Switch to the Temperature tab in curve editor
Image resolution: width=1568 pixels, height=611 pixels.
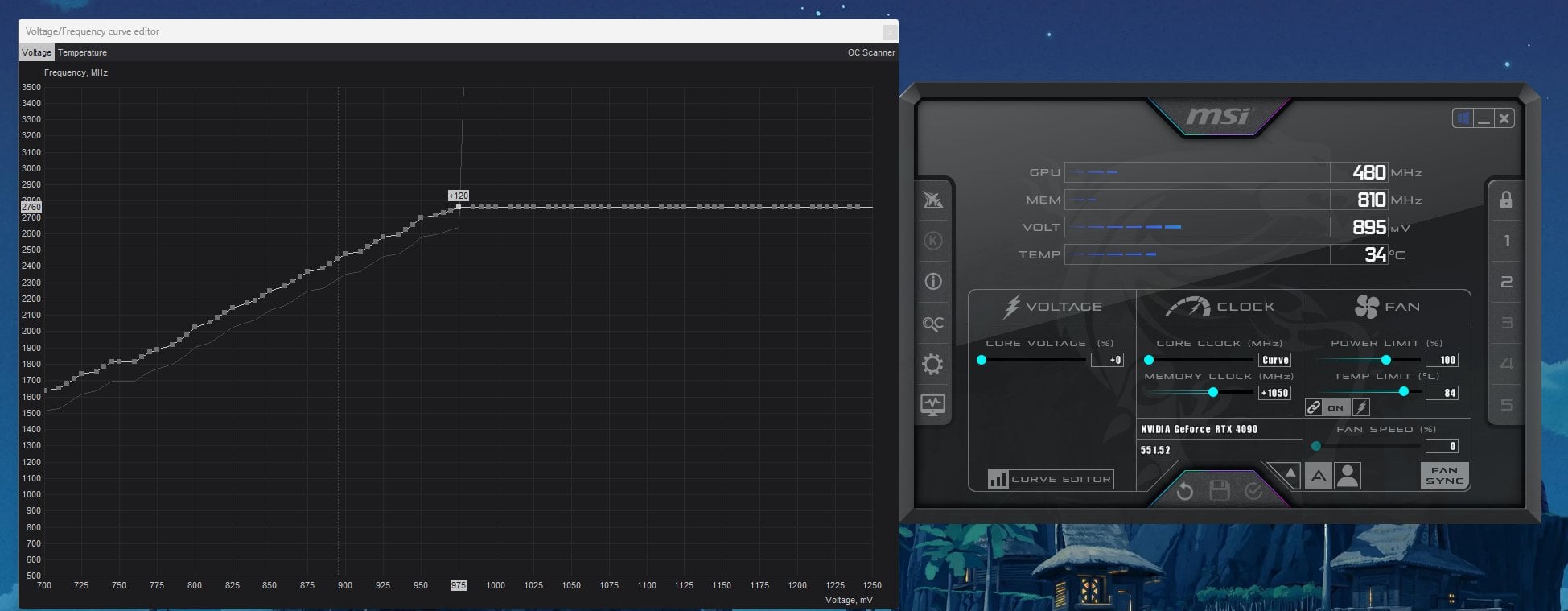(x=82, y=52)
